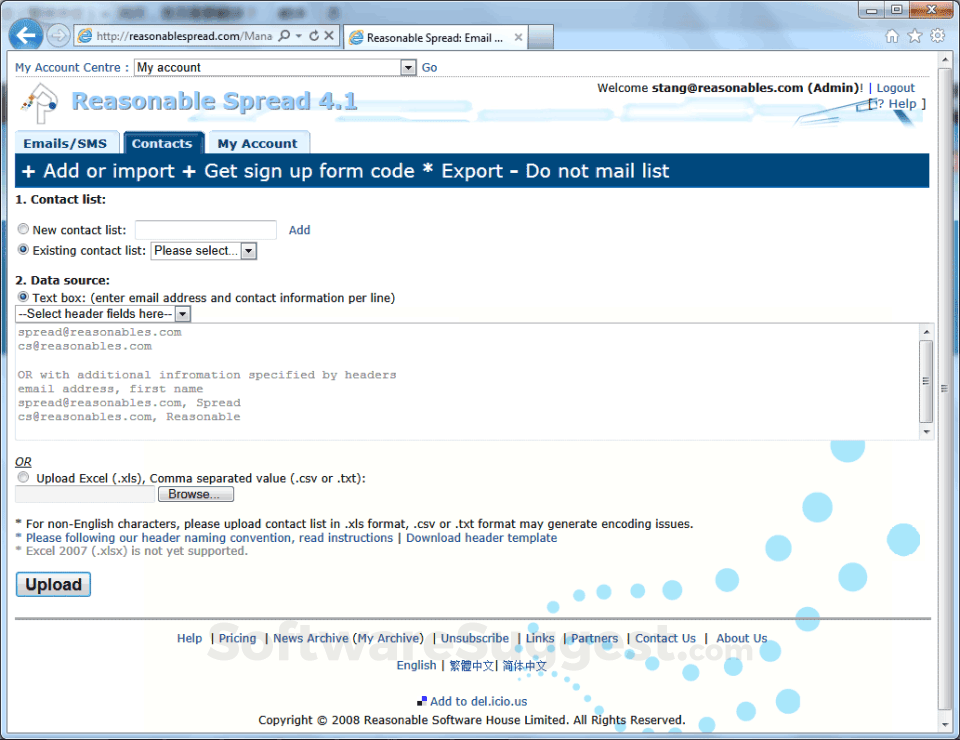Click the Go link beside account dropdown
Viewport: 960px width, 740px height.
tap(429, 67)
